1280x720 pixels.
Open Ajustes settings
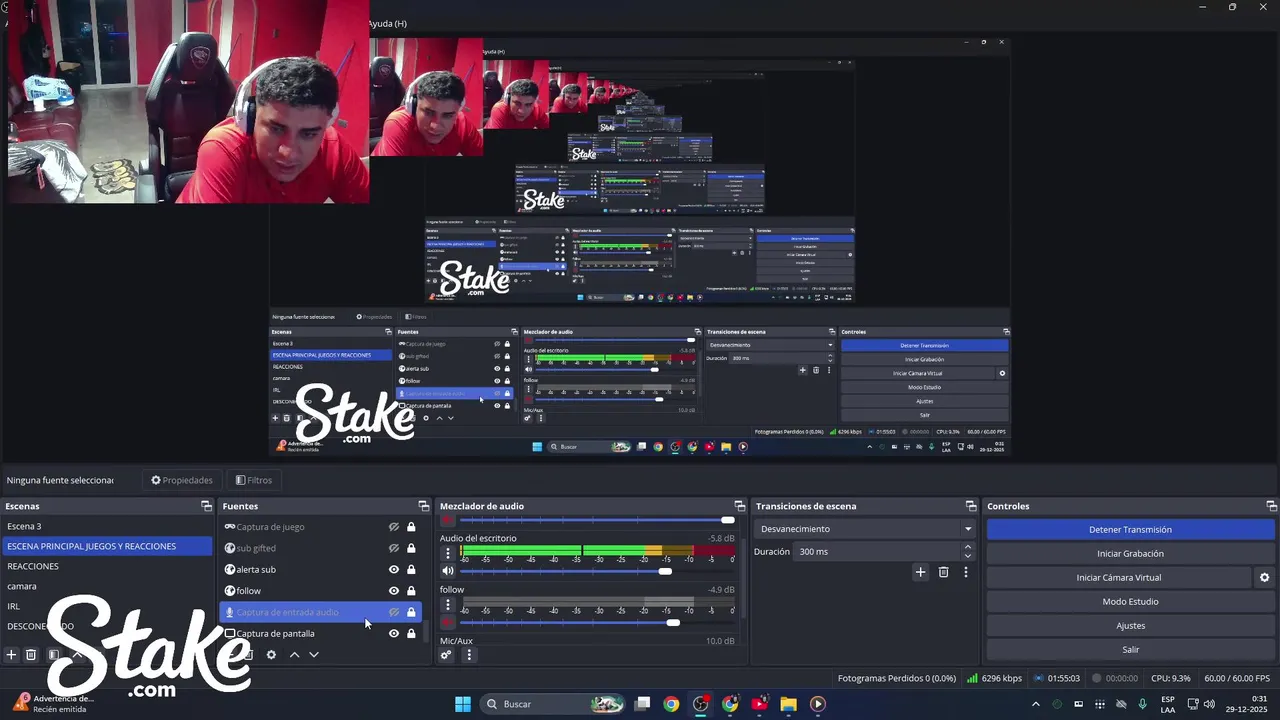point(1130,626)
